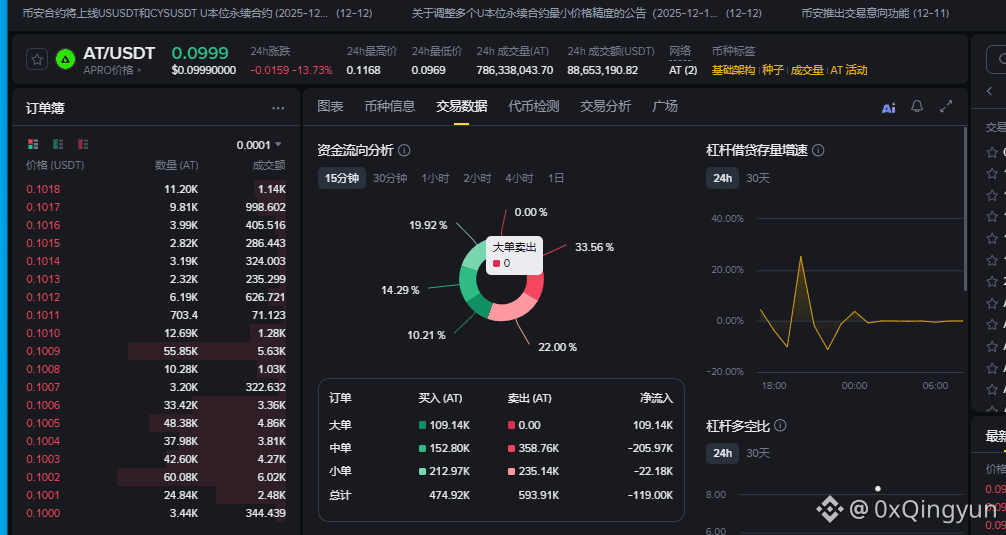Click the 24h price change -13.73%
Screen dimensions: 1006x535
pos(312,70)
